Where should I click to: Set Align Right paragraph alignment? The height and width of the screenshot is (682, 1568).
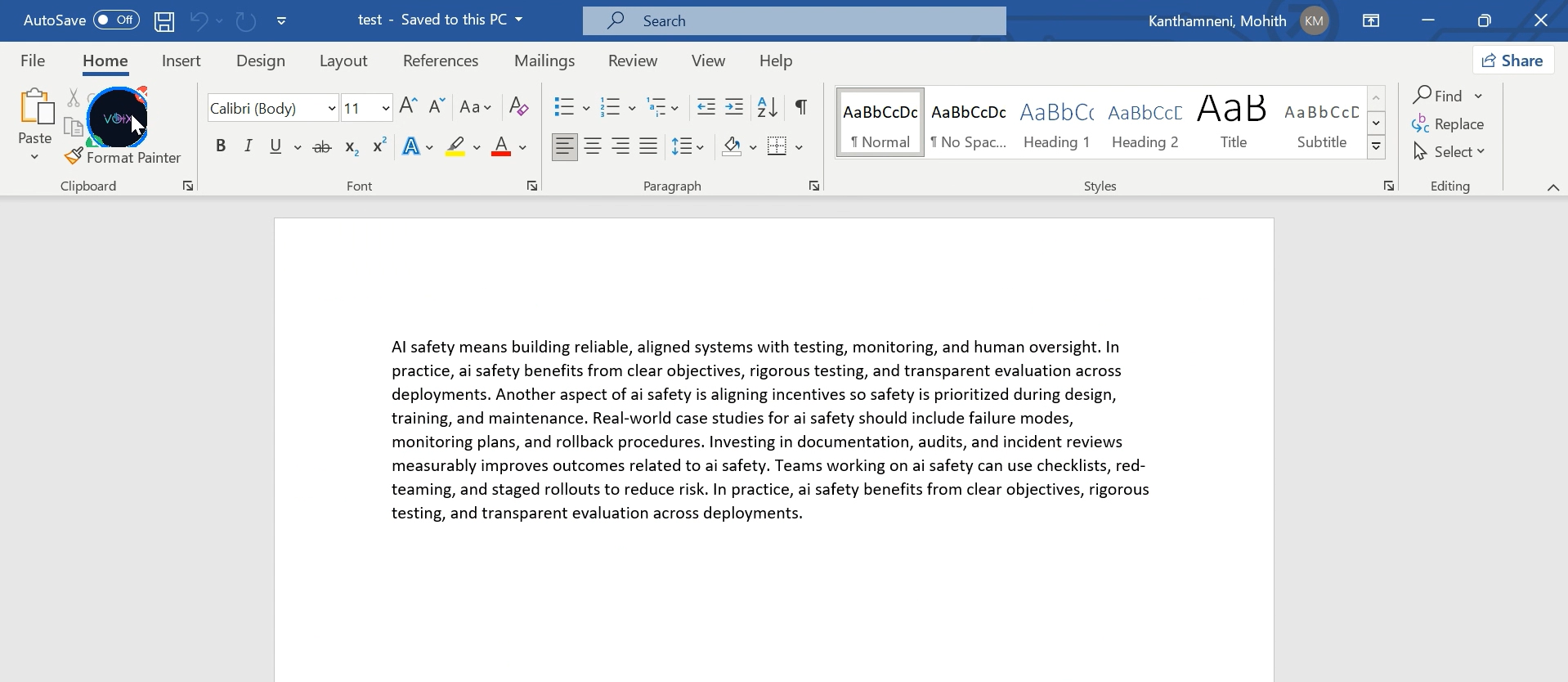620,146
